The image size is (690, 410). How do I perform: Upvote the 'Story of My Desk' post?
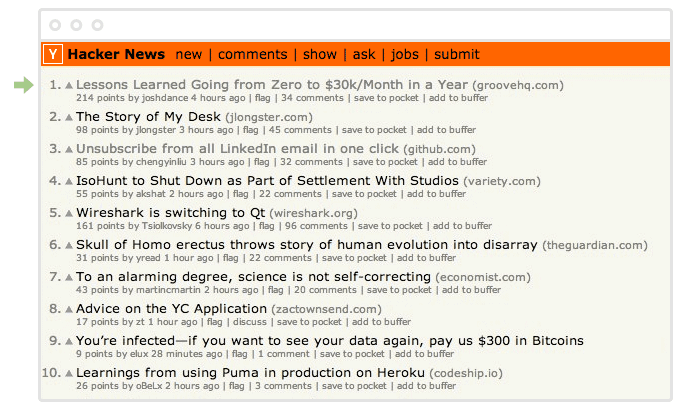(x=69, y=117)
